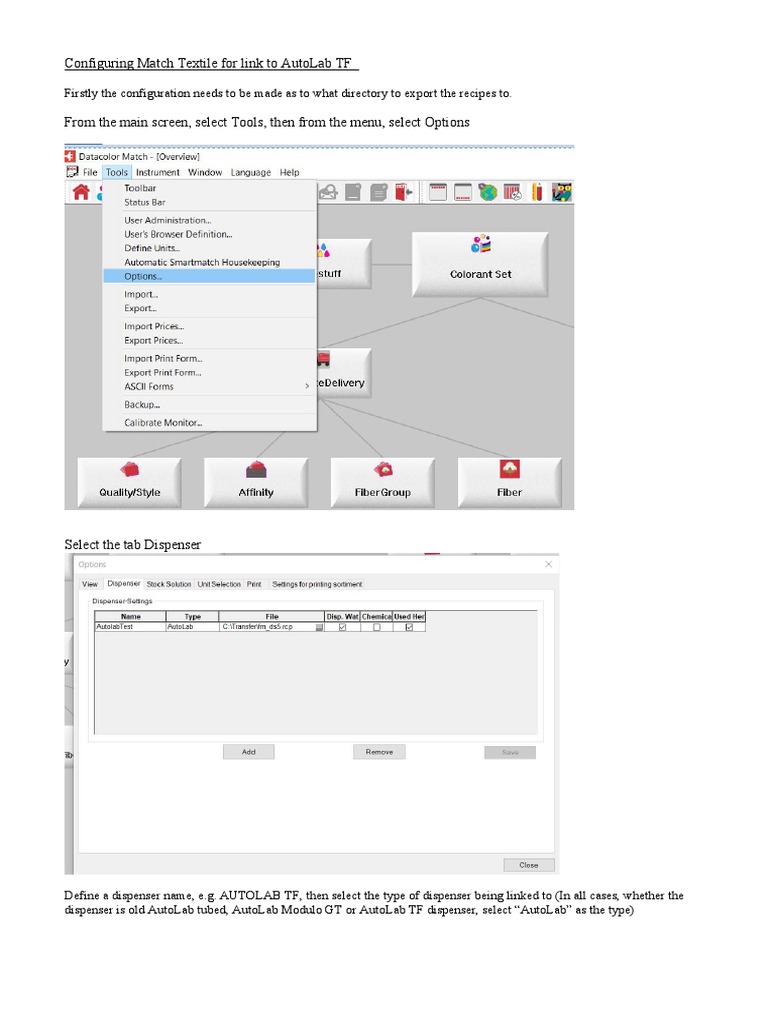Screen dimensions: 768x1024
Task: Select Options... in Tools menu
Action: click(209, 276)
